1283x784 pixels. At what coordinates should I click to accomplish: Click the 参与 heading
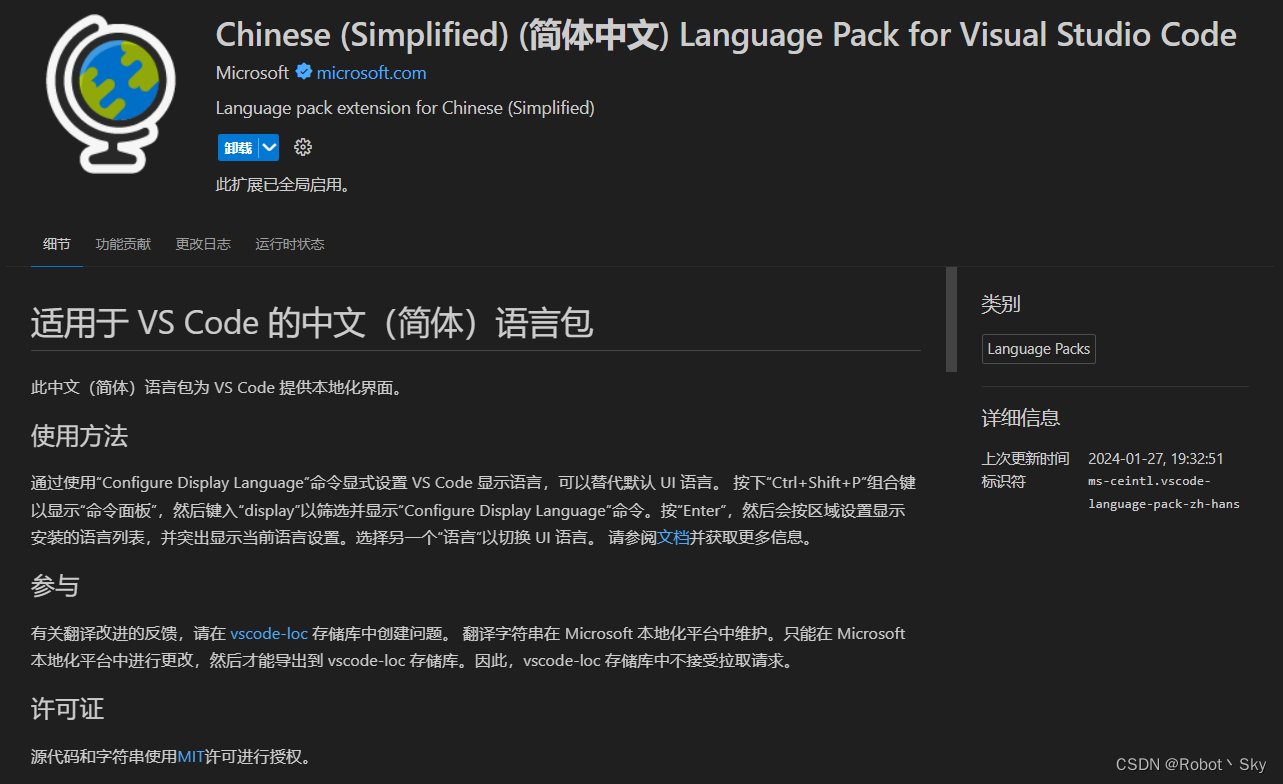[x=55, y=587]
